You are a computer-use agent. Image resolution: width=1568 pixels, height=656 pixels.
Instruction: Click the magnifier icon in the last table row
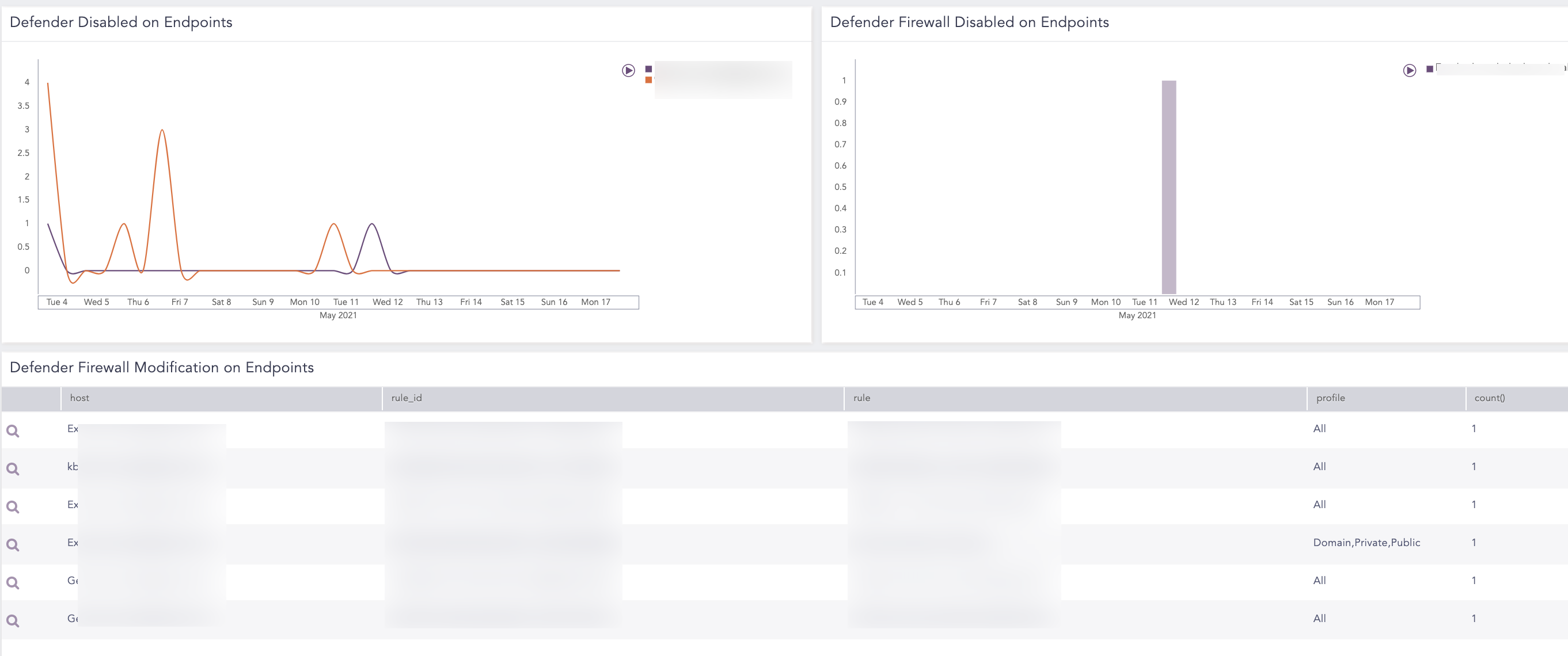13,621
